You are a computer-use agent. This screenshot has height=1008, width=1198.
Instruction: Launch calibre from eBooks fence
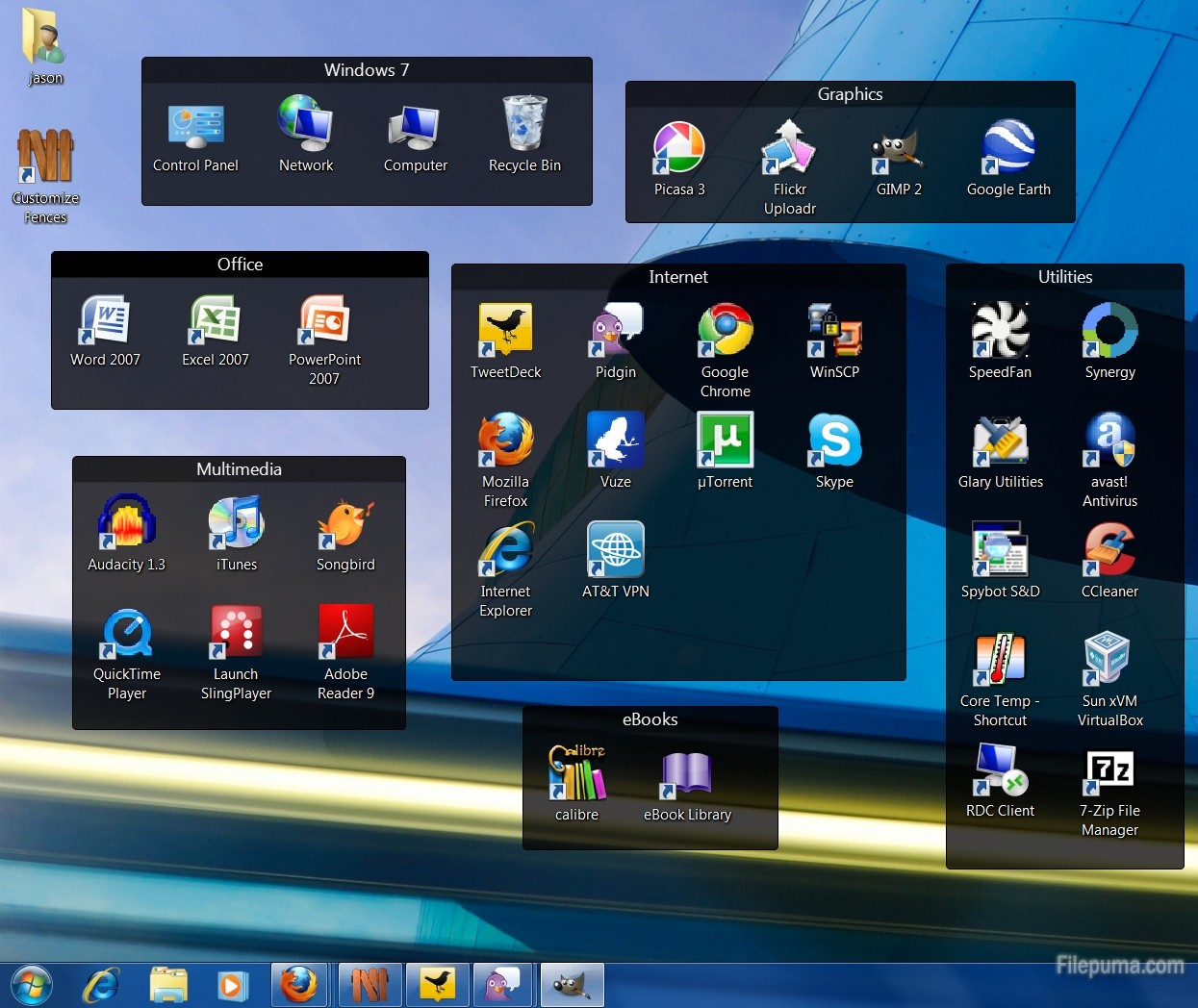pos(576,784)
